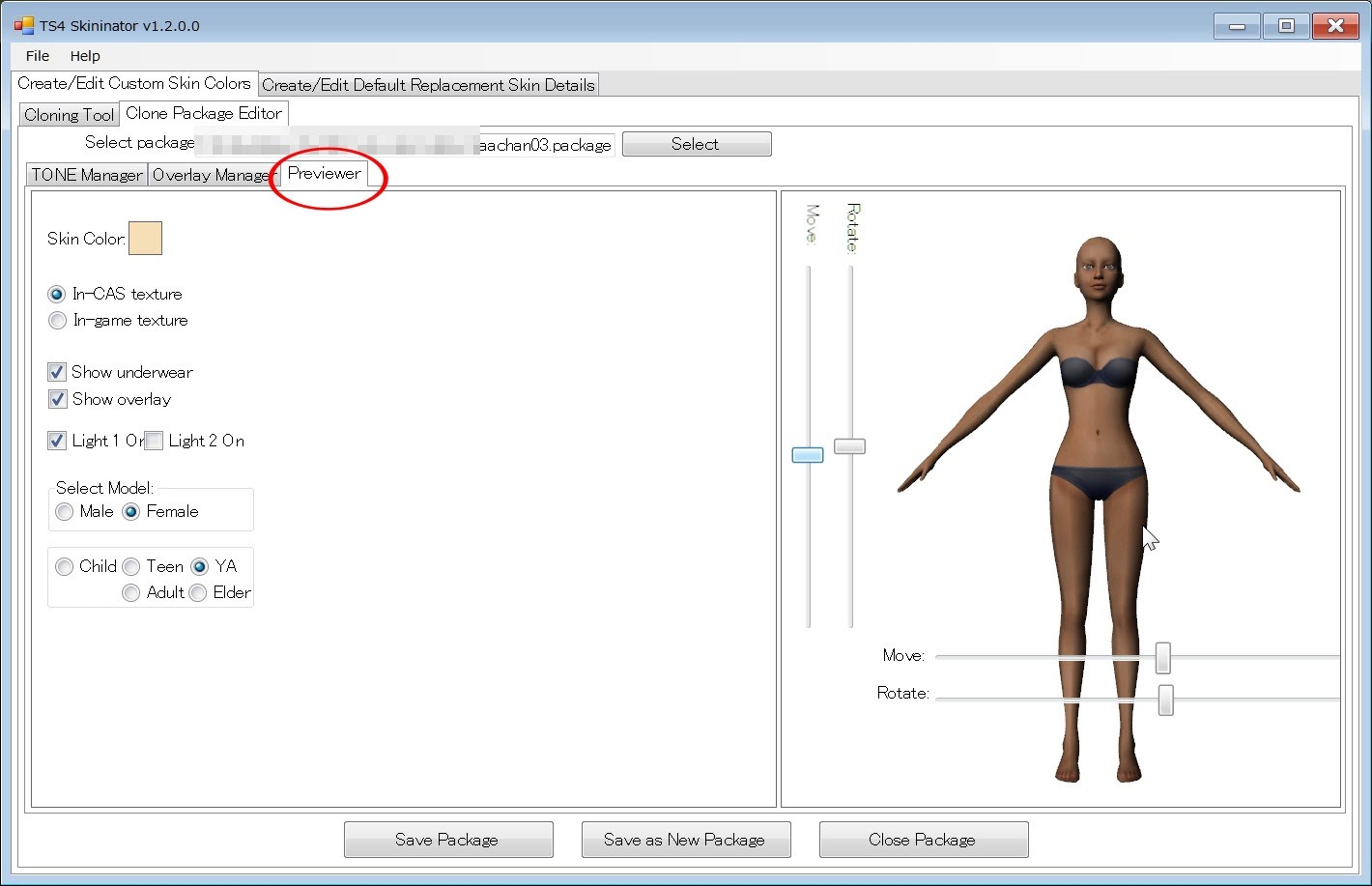This screenshot has width=1372, height=886.
Task: Click the TS4 Skininator app icon
Action: pos(23,25)
